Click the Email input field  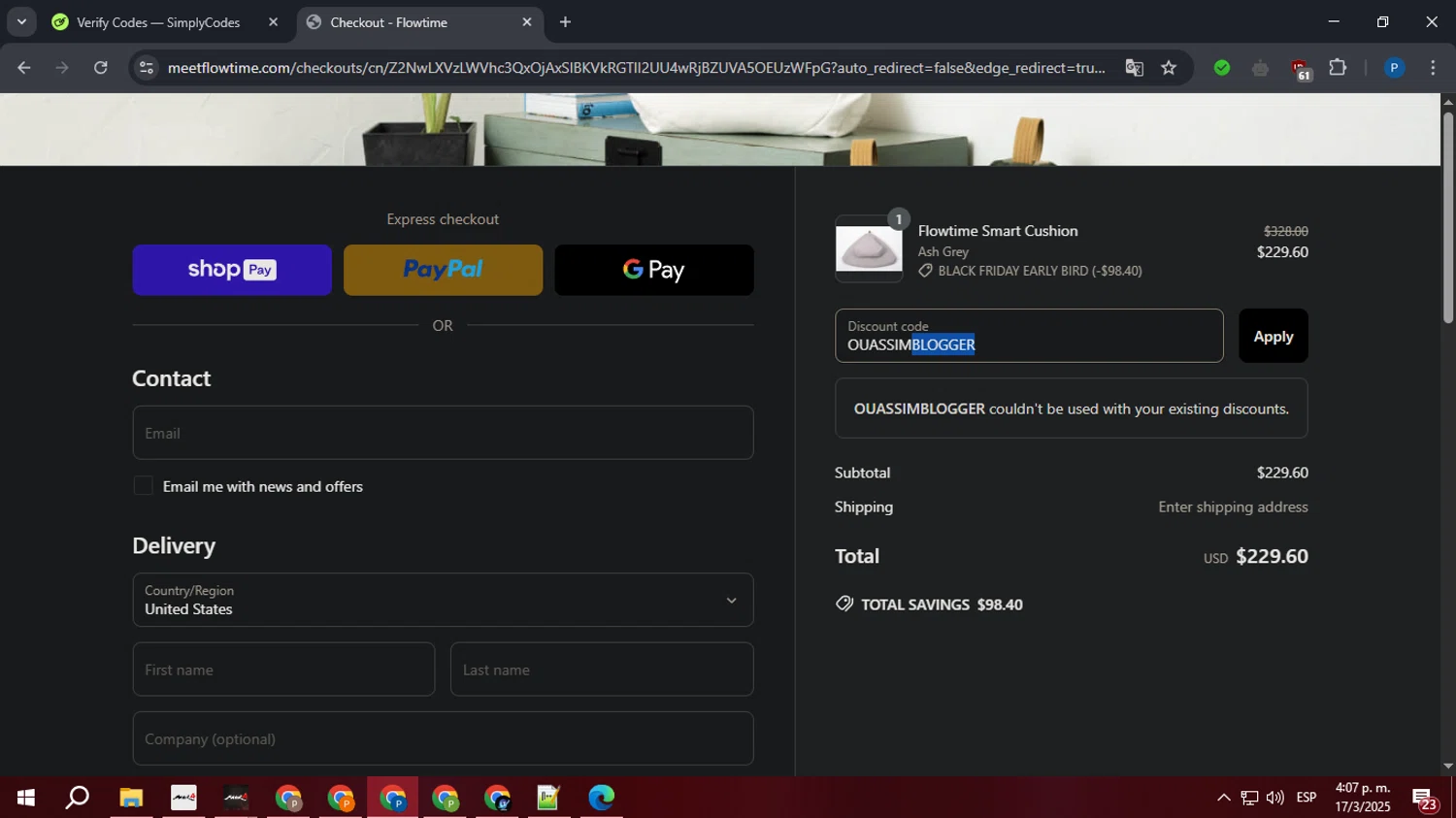pos(443,433)
